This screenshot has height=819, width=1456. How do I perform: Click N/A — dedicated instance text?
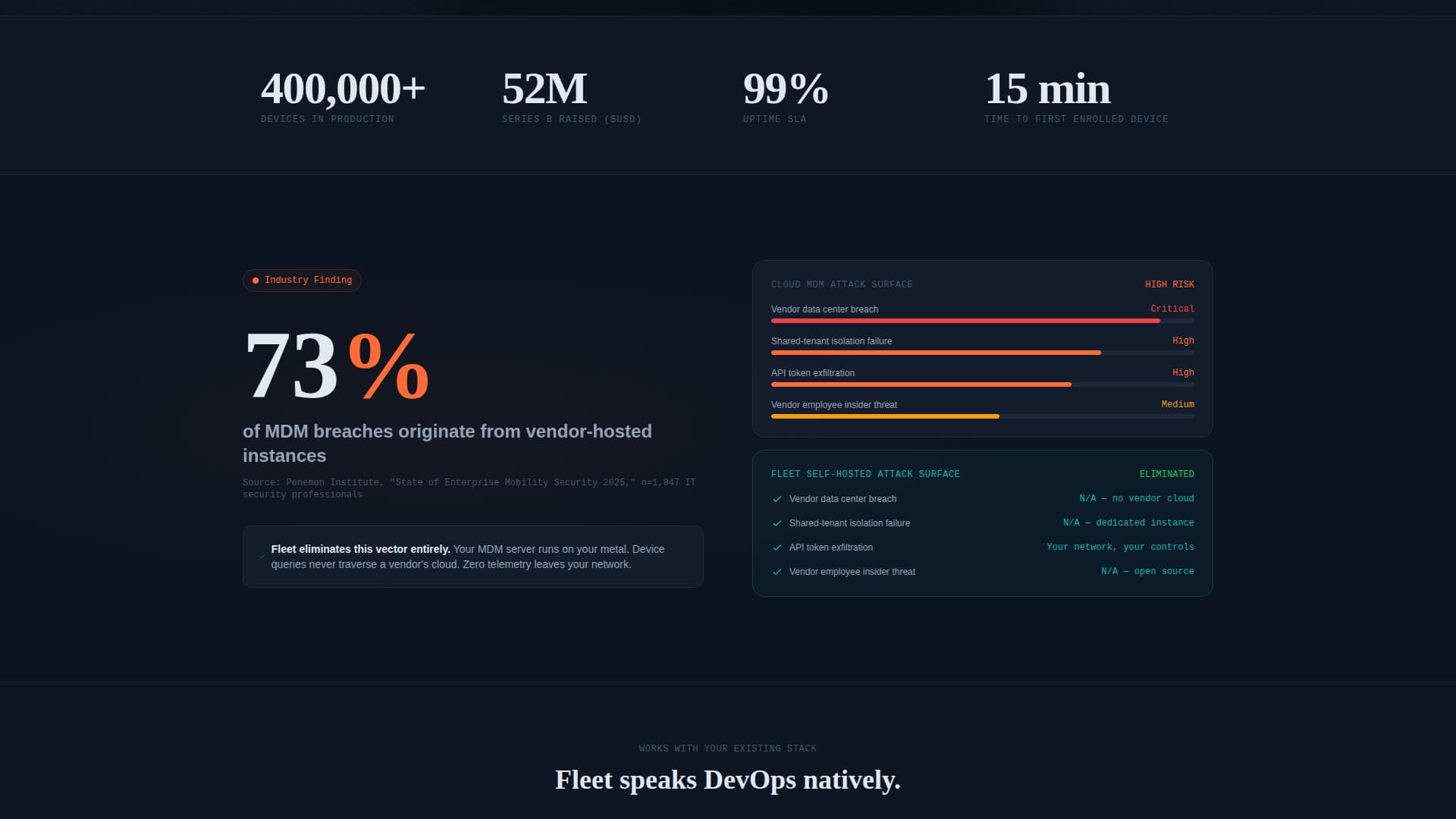coord(1128,522)
